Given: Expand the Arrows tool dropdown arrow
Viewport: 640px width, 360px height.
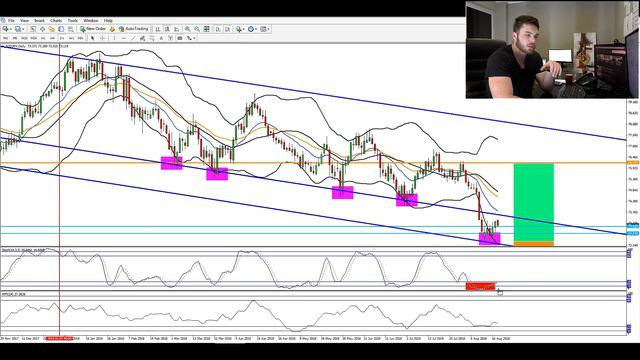Looking at the screenshot, I should 194,38.
